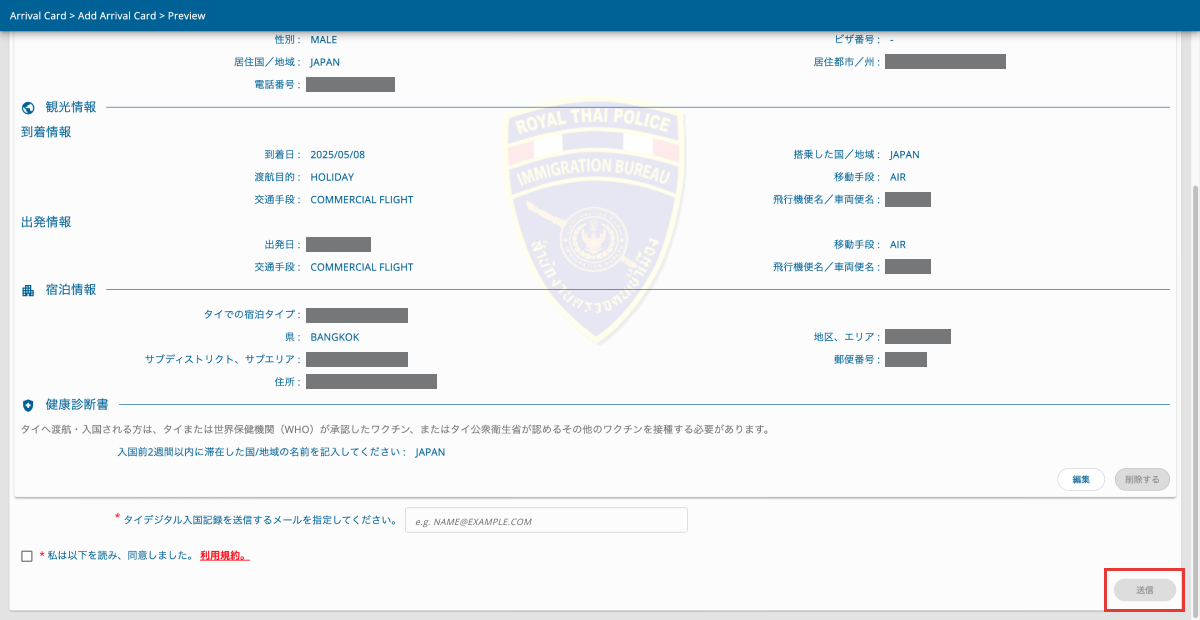Click the building icon beside 宿泊情報
The width and height of the screenshot is (1200, 620).
tap(27, 288)
